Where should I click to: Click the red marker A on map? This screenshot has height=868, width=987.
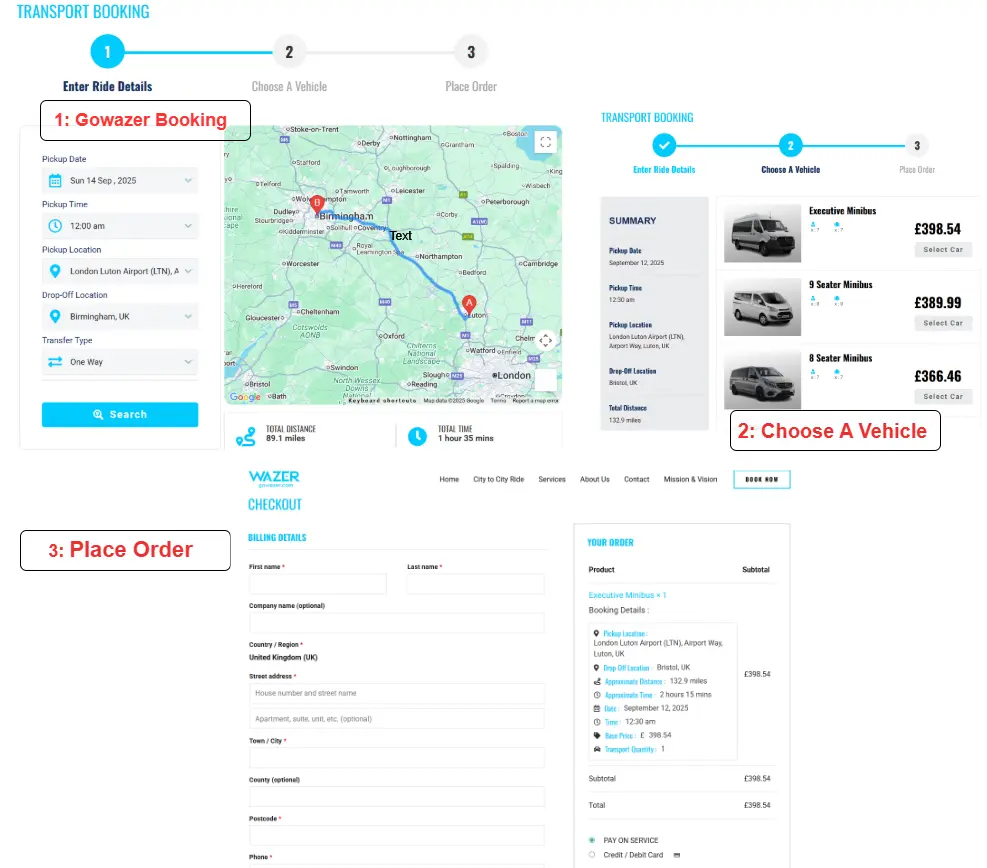click(469, 304)
